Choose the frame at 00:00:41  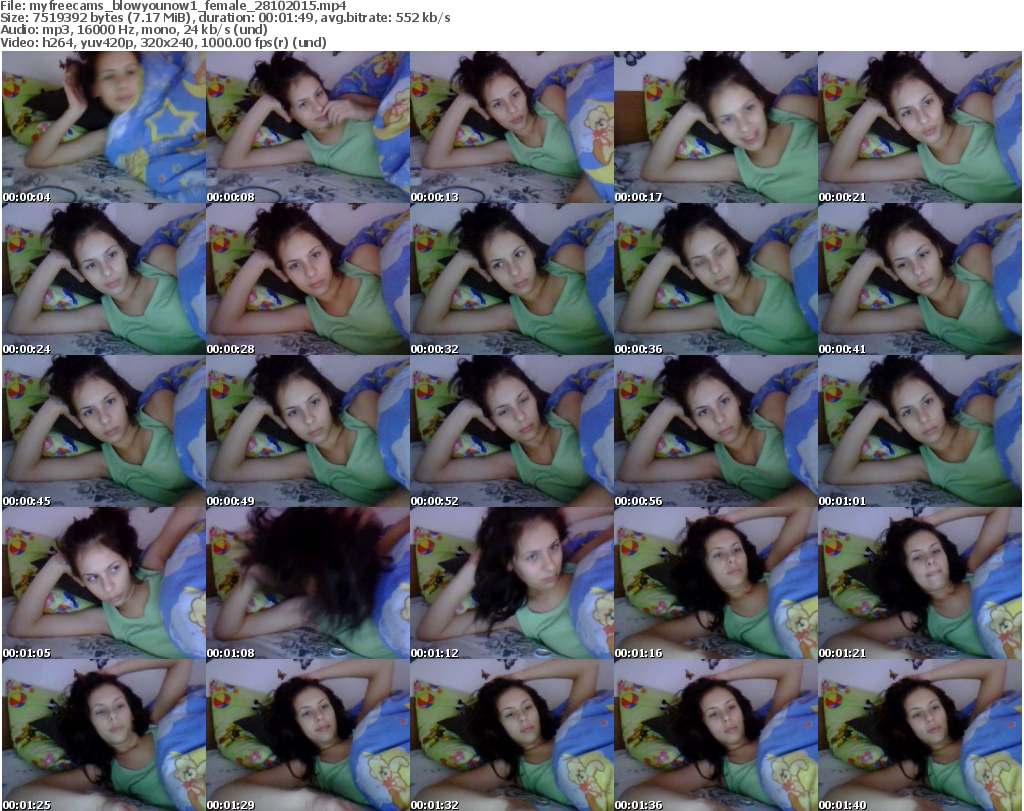click(x=920, y=279)
